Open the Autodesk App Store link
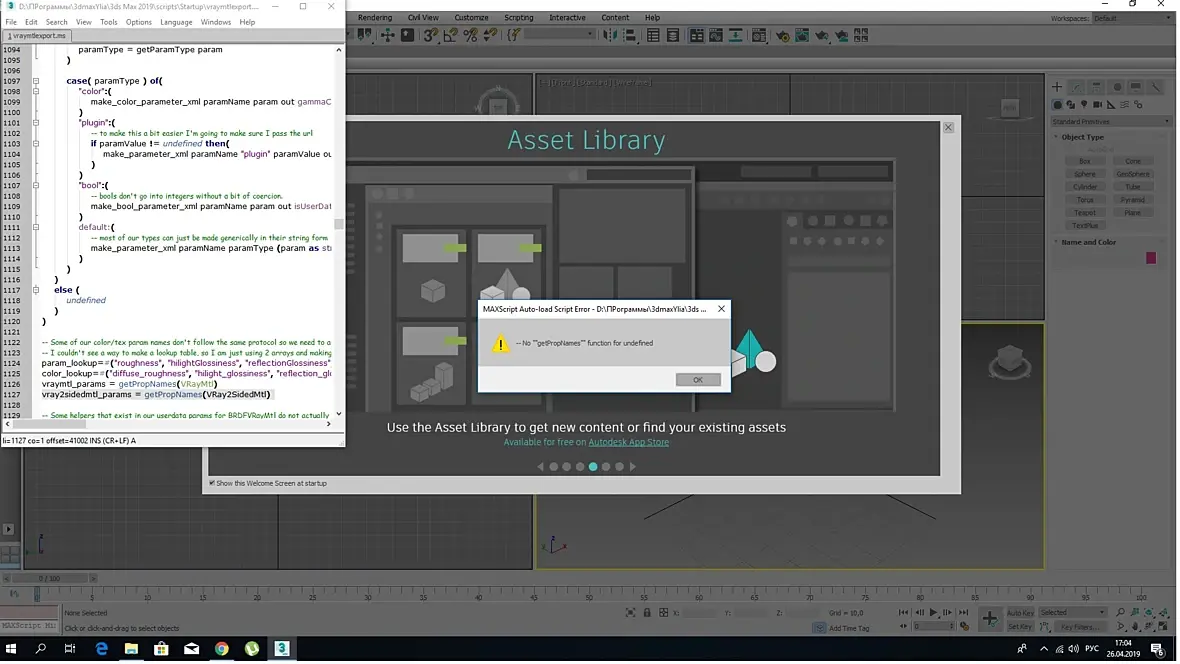The image size is (1180, 664). [628, 442]
